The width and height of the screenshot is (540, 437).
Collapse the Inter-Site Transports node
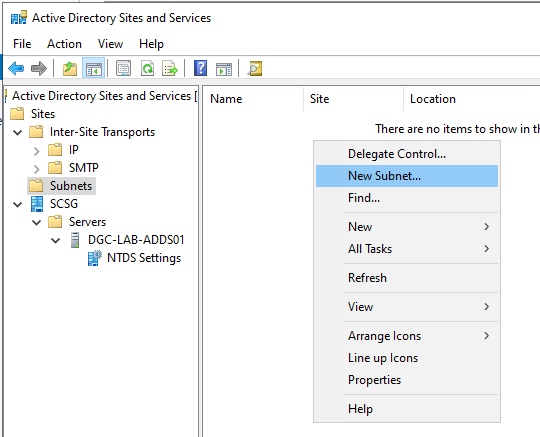pyautogui.click(x=18, y=132)
